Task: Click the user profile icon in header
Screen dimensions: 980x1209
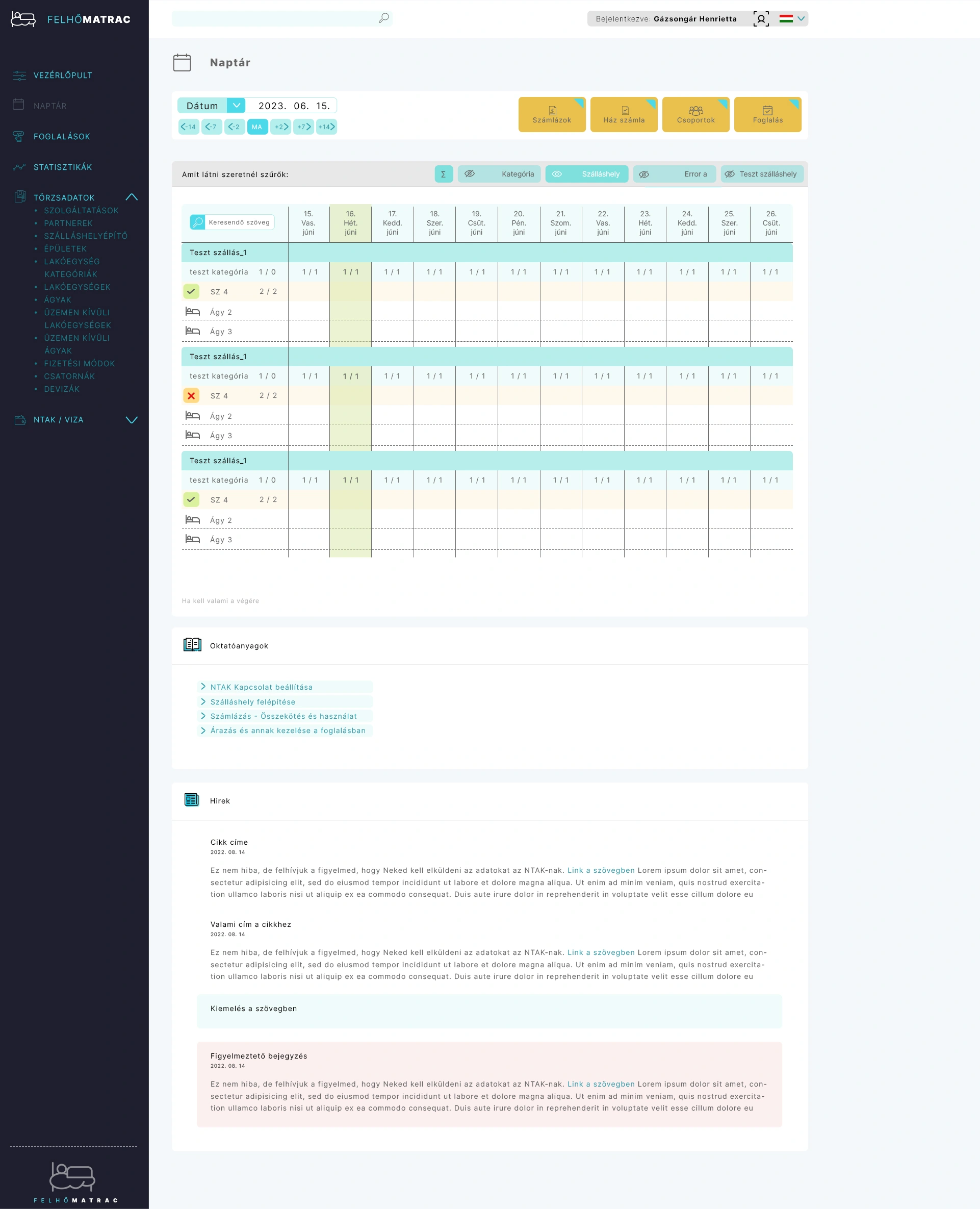Action: tap(760, 19)
